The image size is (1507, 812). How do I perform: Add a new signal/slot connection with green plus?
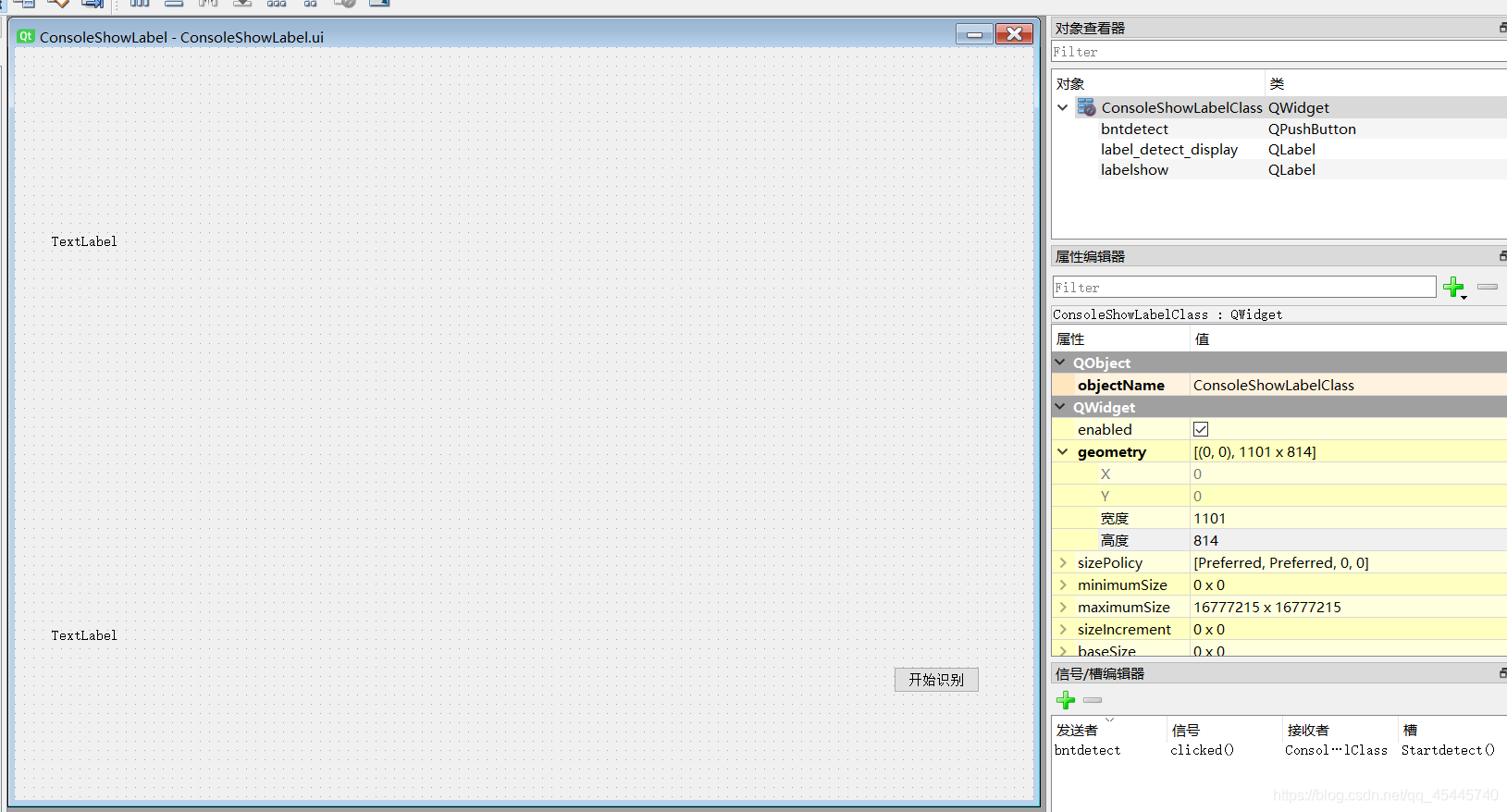[x=1066, y=700]
